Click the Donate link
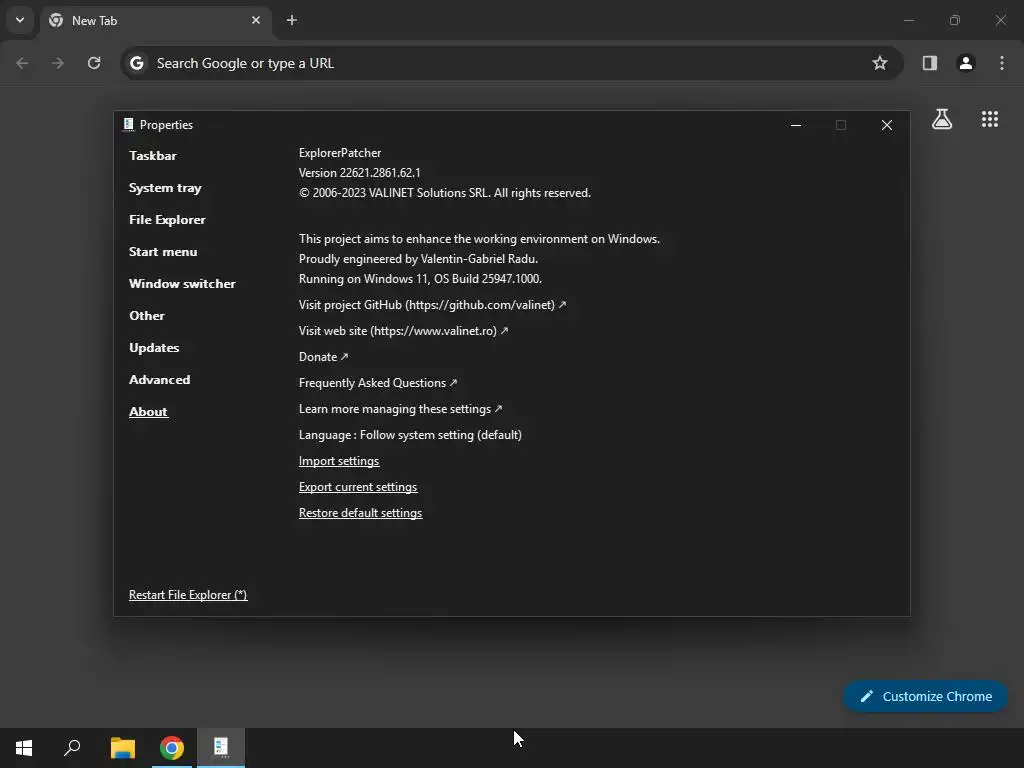The height and width of the screenshot is (768, 1024). click(x=323, y=357)
